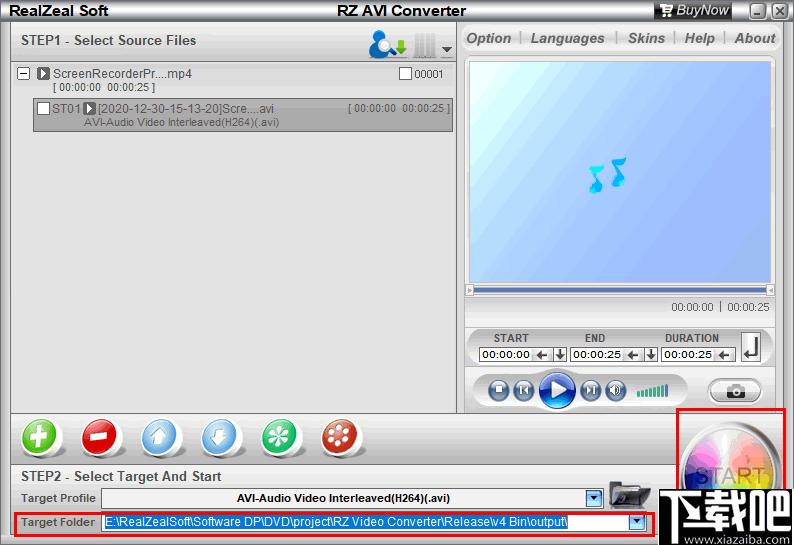The height and width of the screenshot is (545, 794).
Task: Click the green Add file button
Action: point(39,436)
